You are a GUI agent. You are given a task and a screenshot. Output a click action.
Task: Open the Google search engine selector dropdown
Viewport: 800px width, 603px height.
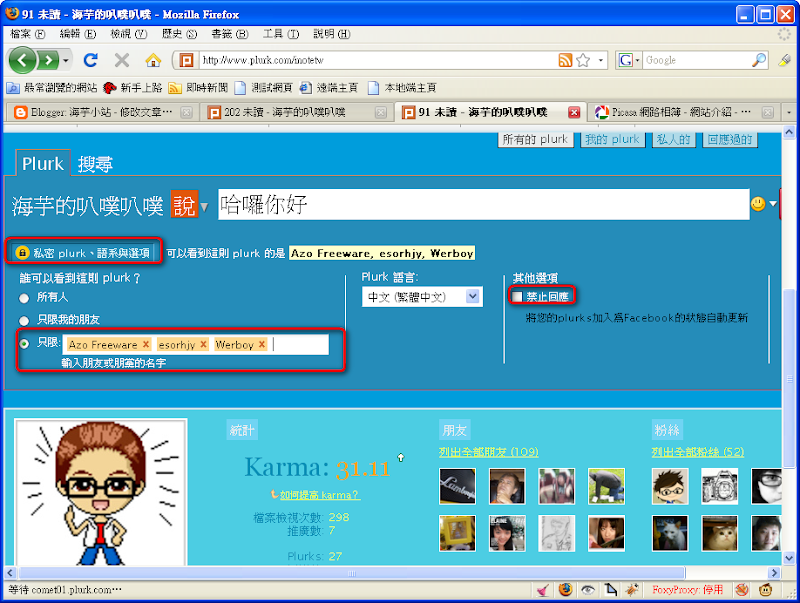[x=629, y=60]
